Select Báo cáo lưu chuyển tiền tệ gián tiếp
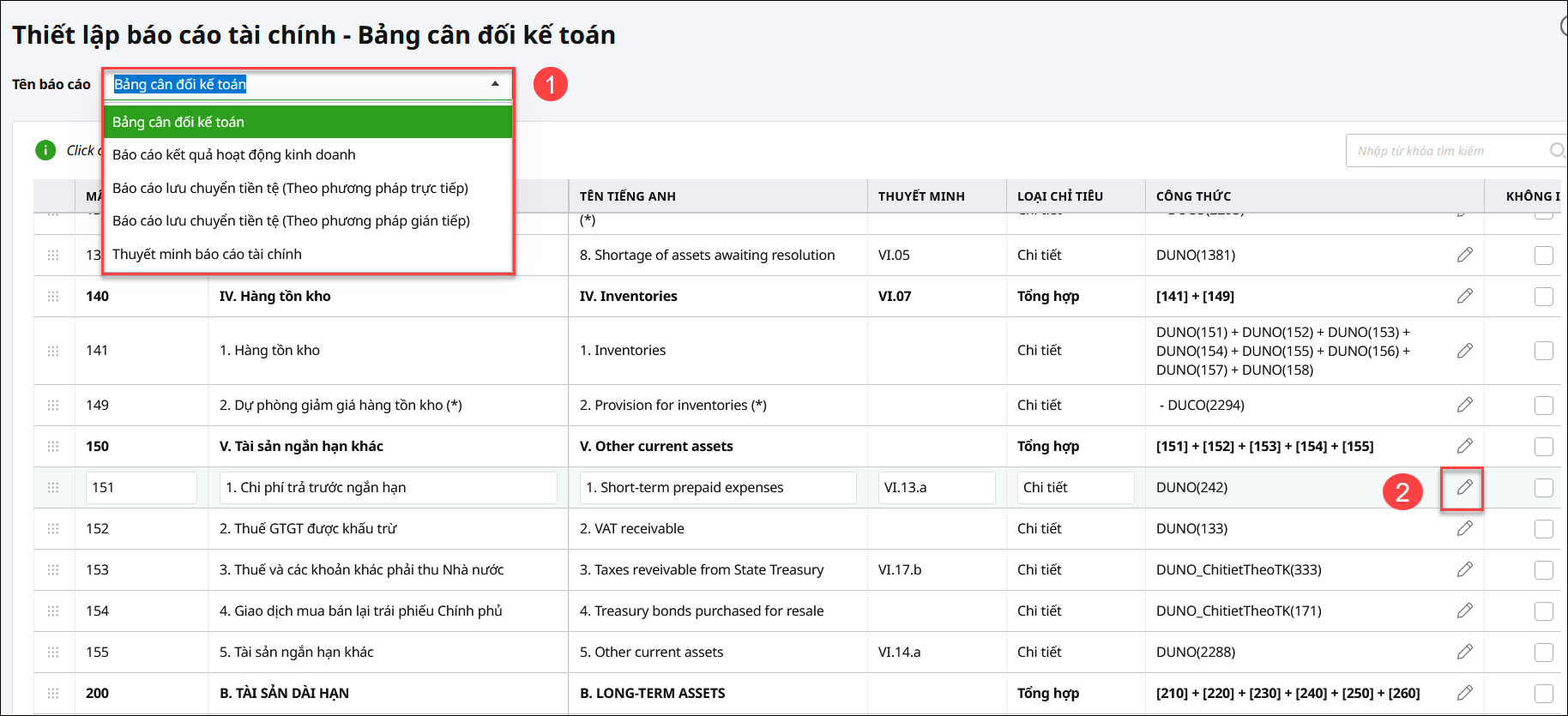The height and width of the screenshot is (716, 1568). pyautogui.click(x=291, y=220)
